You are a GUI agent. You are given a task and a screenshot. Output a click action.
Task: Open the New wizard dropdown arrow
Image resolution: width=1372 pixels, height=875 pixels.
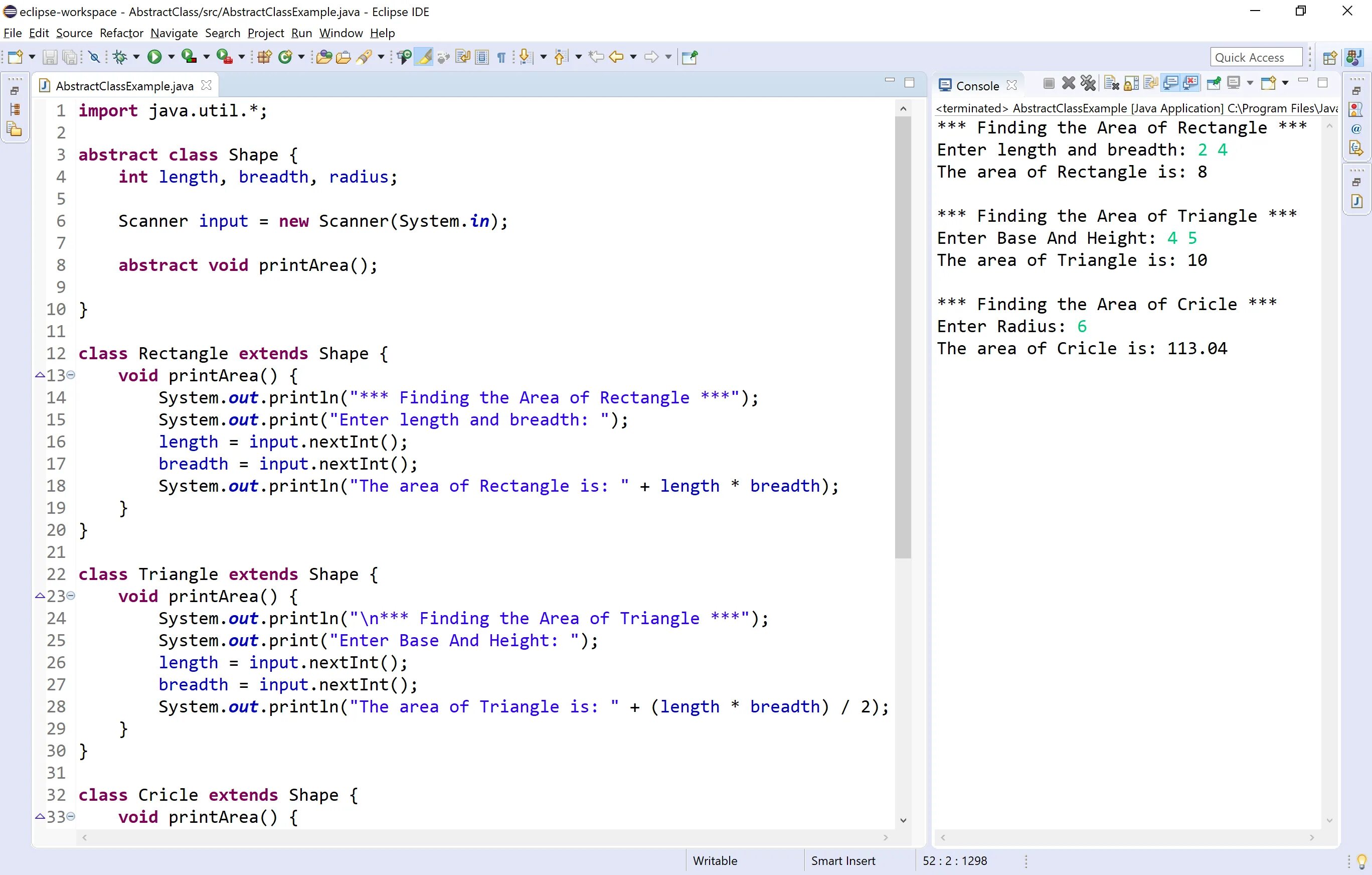pyautogui.click(x=32, y=57)
